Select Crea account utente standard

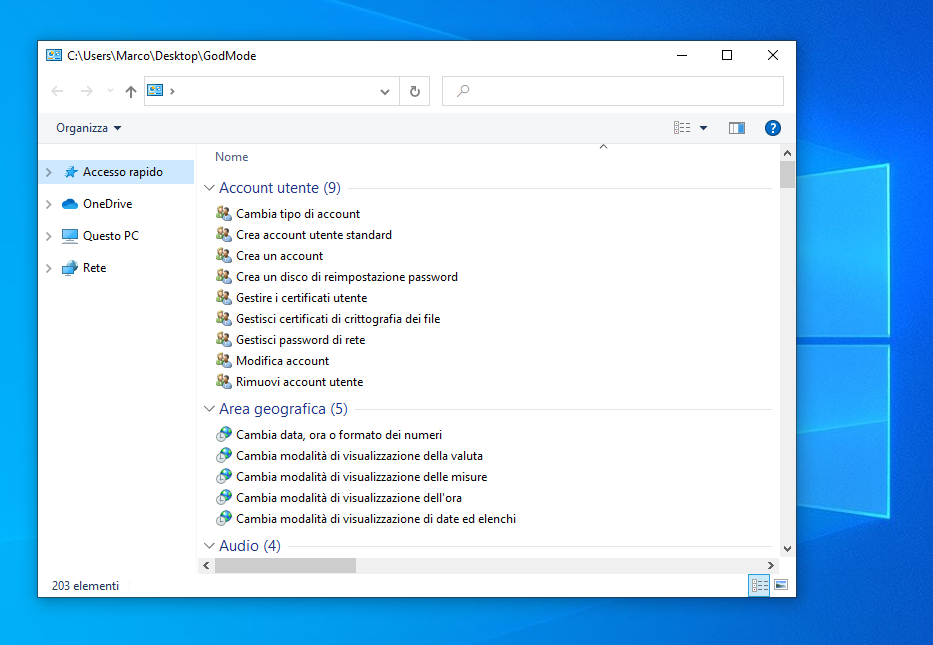tap(314, 235)
